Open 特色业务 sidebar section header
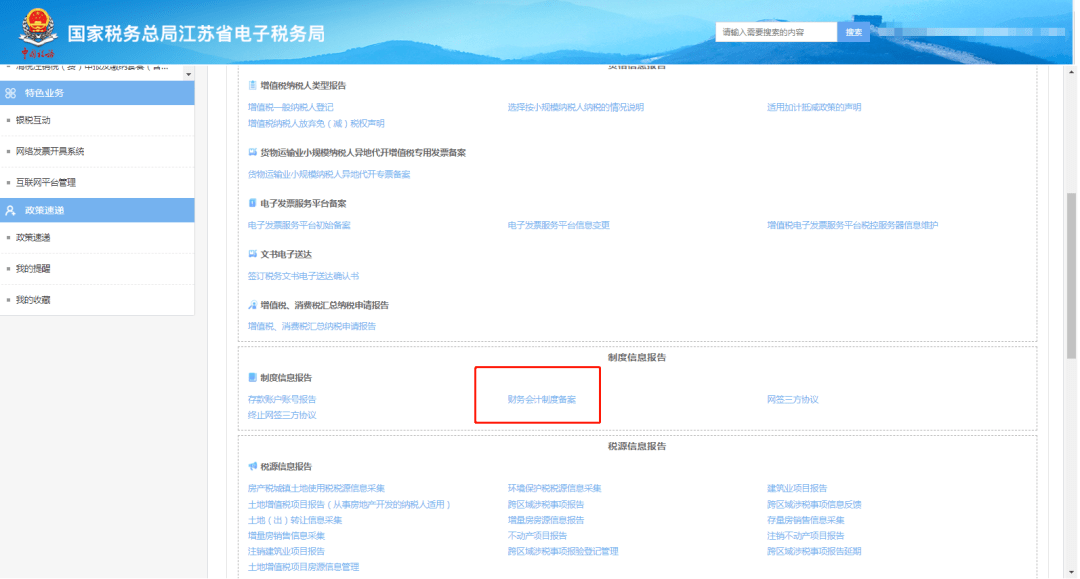This screenshot has height=579, width=1080. click(x=97, y=93)
